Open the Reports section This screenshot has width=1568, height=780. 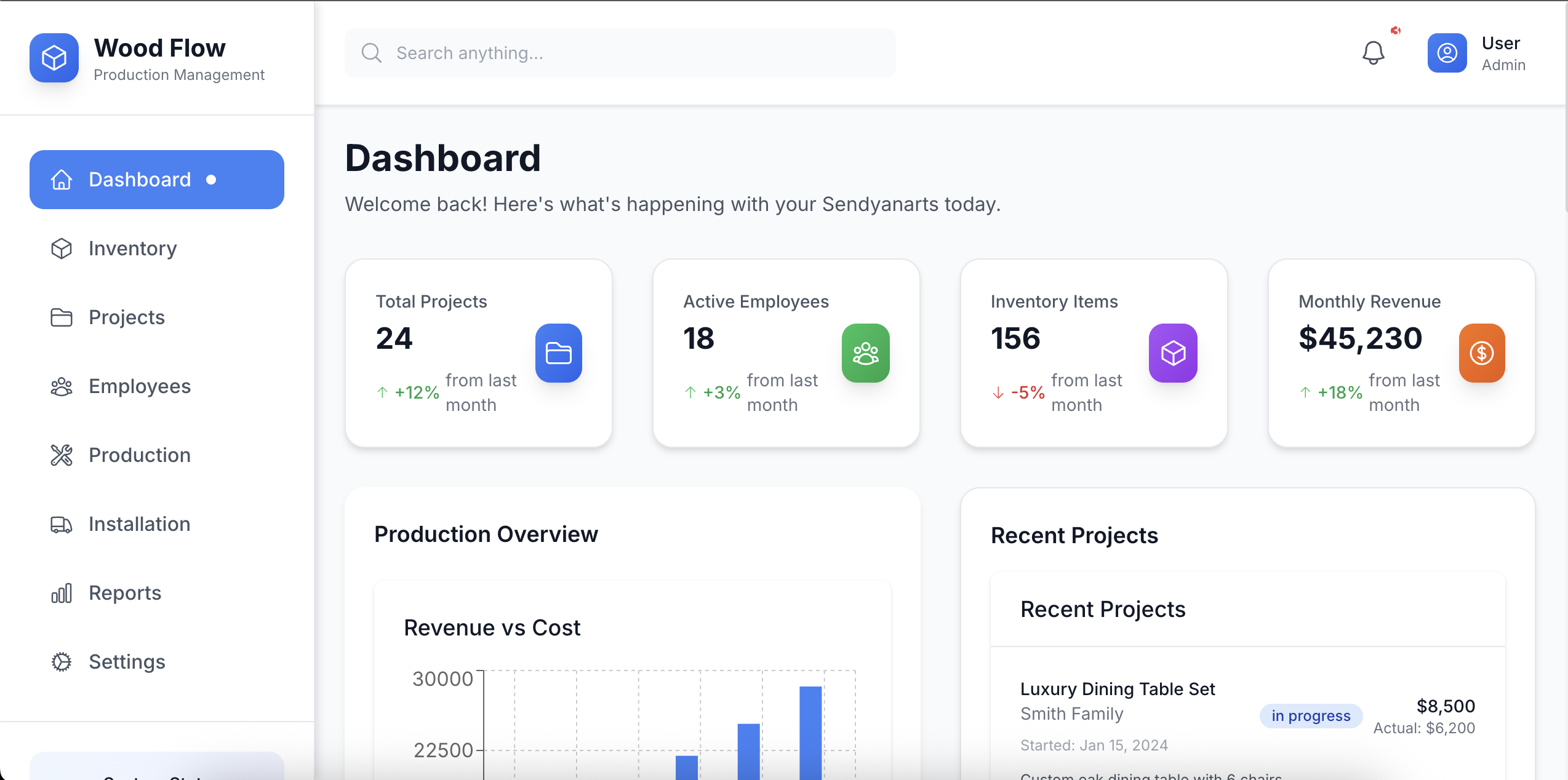pos(124,593)
